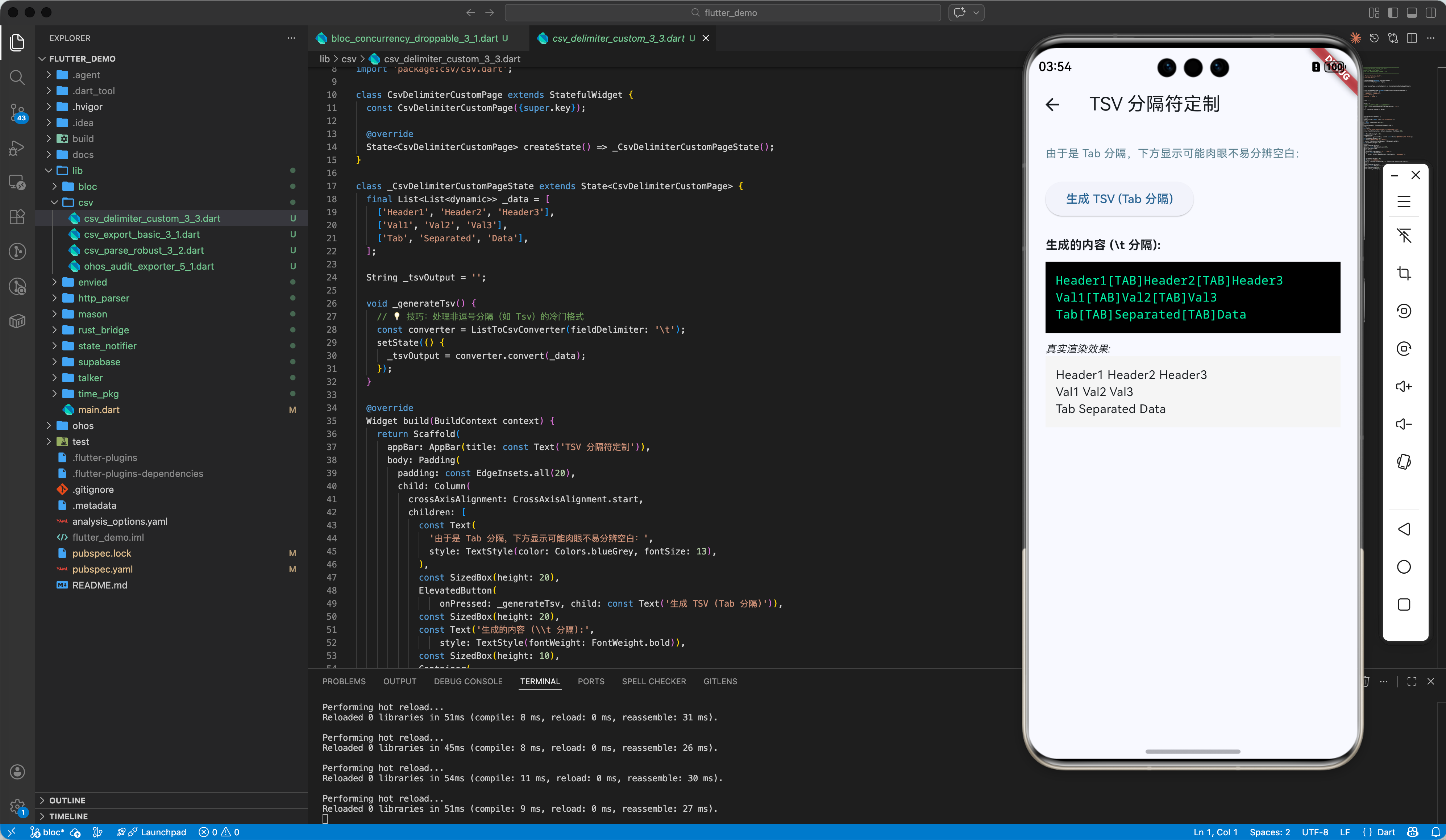Open Source Control view with 43 badge
The width and height of the screenshot is (1446, 840).
click(17, 112)
